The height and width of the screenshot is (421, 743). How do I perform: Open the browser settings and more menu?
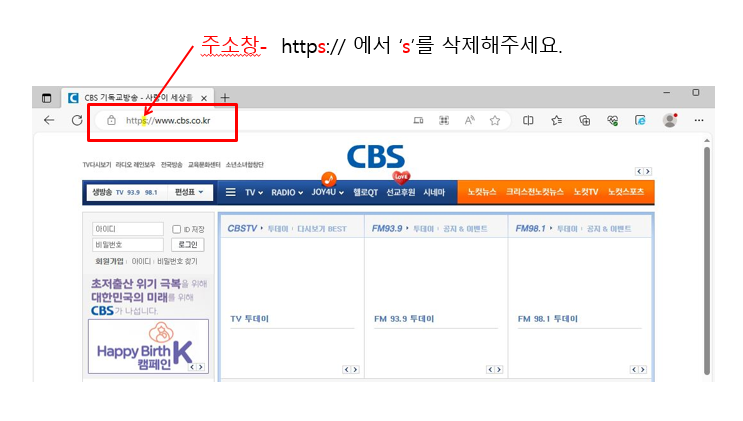click(x=699, y=120)
